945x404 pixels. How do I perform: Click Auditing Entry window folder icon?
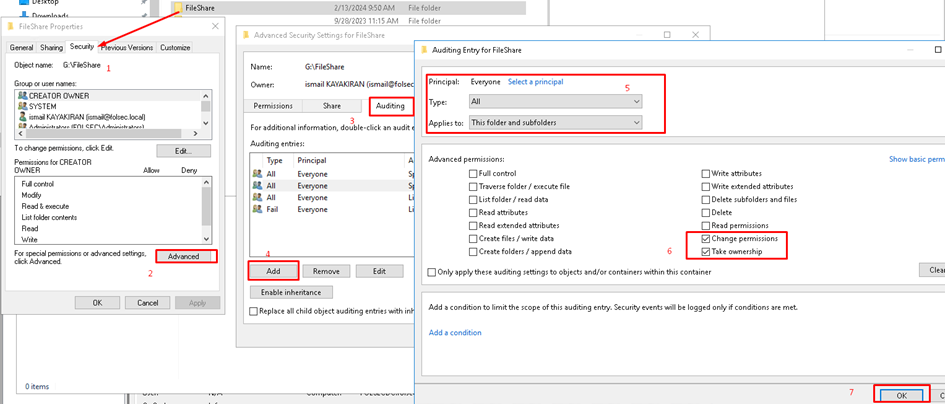(425, 49)
